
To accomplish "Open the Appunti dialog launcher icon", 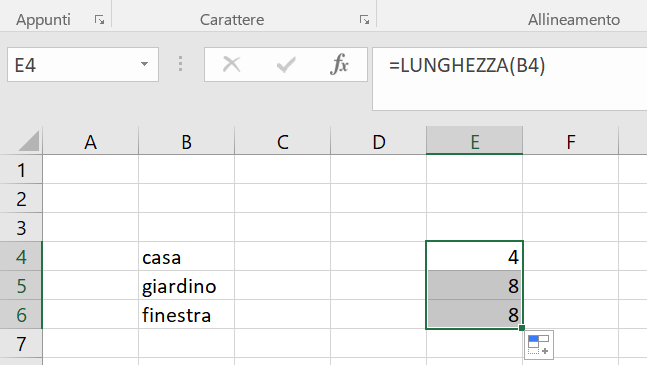I will click(99, 19).
